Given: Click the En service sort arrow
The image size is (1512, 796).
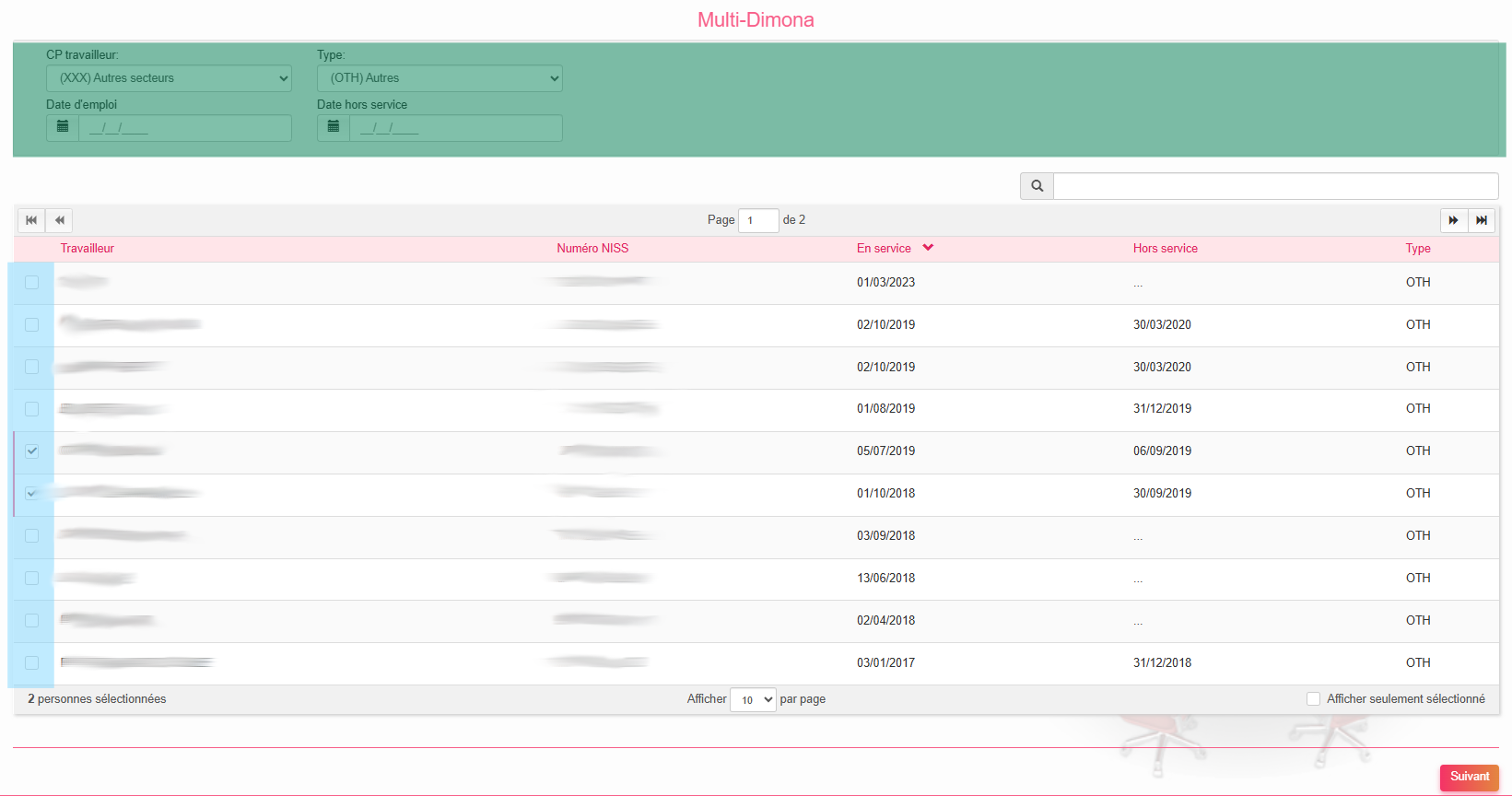Looking at the screenshot, I should (928, 248).
